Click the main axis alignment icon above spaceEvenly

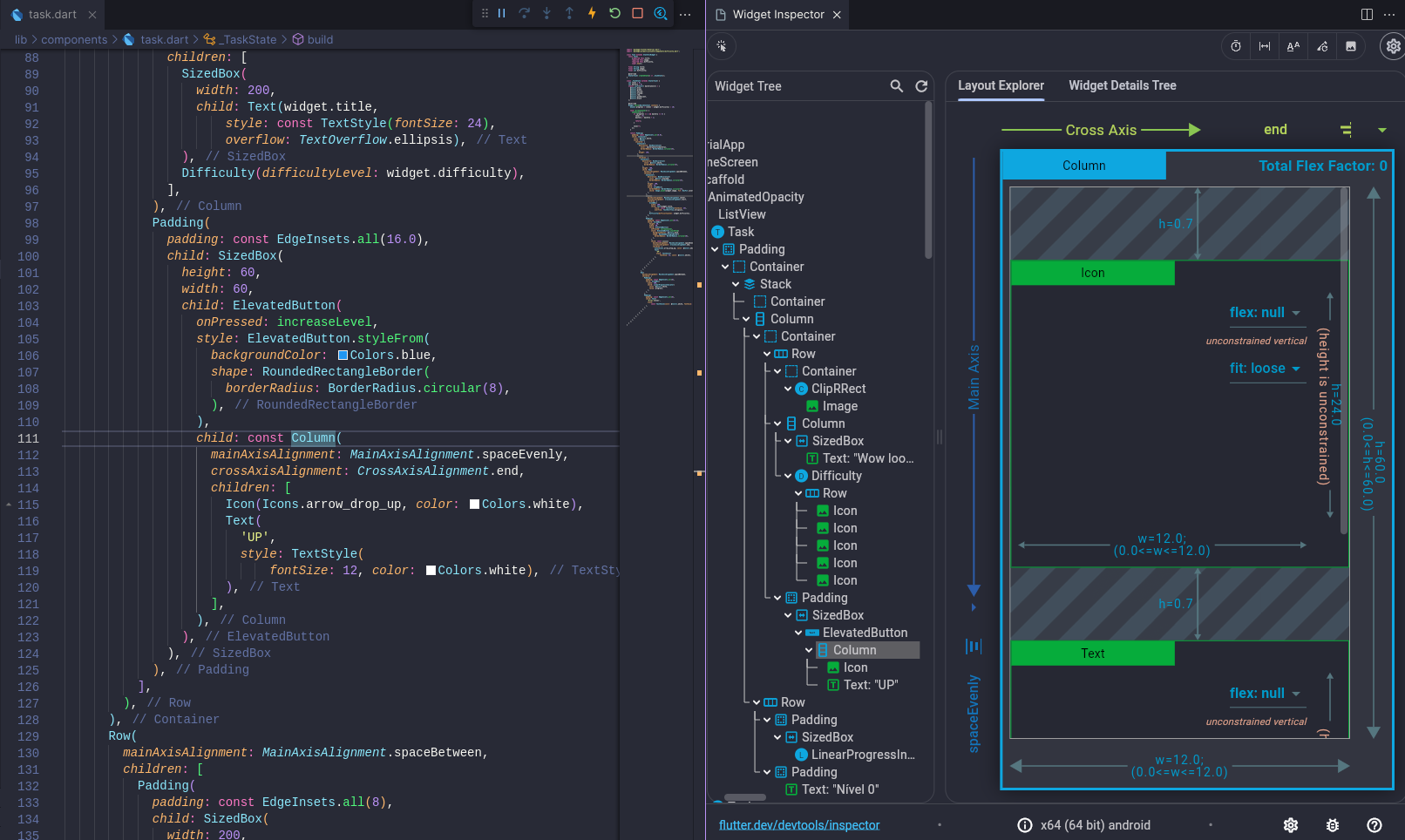coord(974,646)
